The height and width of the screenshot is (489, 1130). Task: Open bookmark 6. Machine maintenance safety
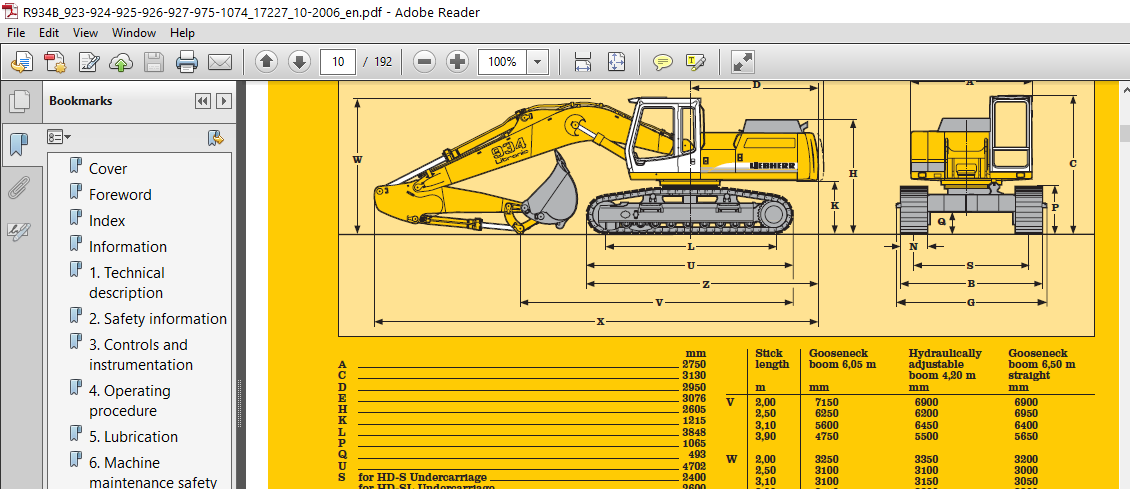click(x=153, y=472)
